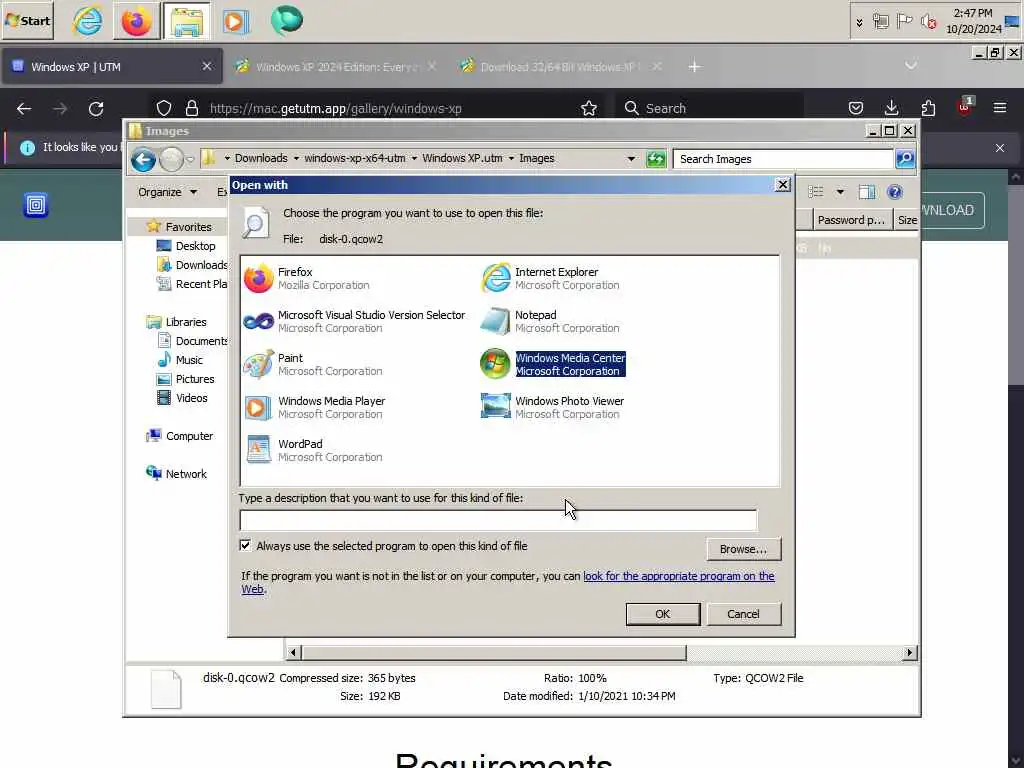This screenshot has width=1024, height=768.
Task: Select Computer in the navigation pane
Action: pyautogui.click(x=180, y=436)
